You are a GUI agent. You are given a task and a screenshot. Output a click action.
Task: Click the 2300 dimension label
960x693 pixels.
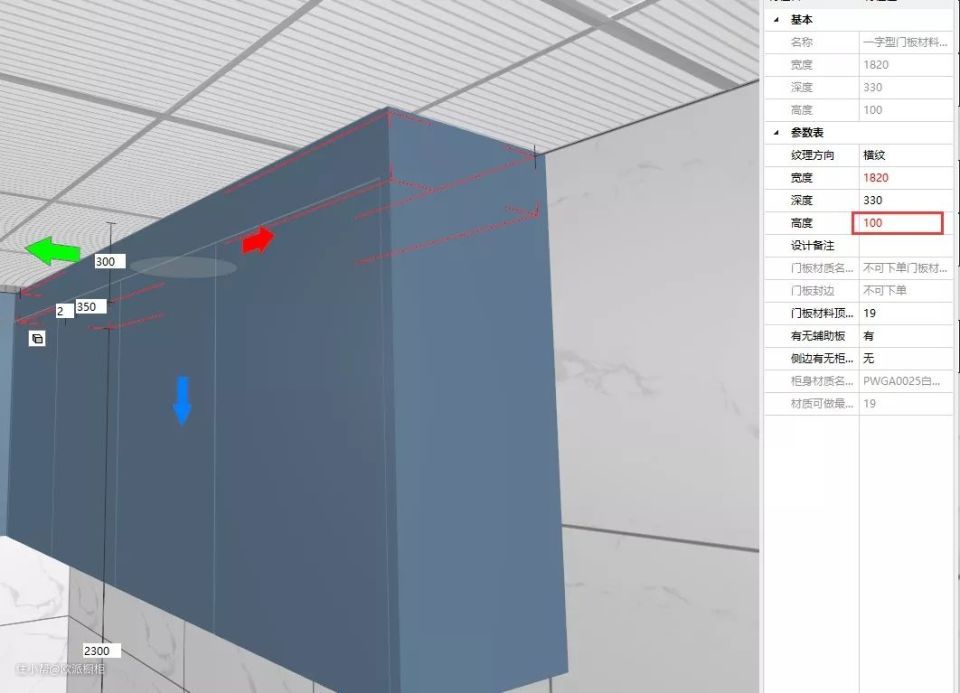tap(96, 651)
